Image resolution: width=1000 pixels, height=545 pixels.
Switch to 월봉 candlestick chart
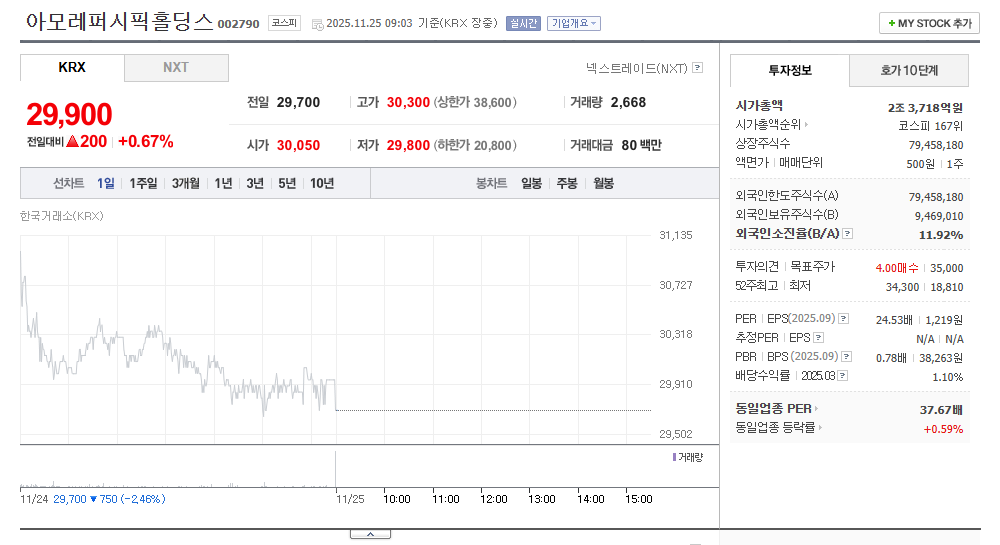(603, 184)
